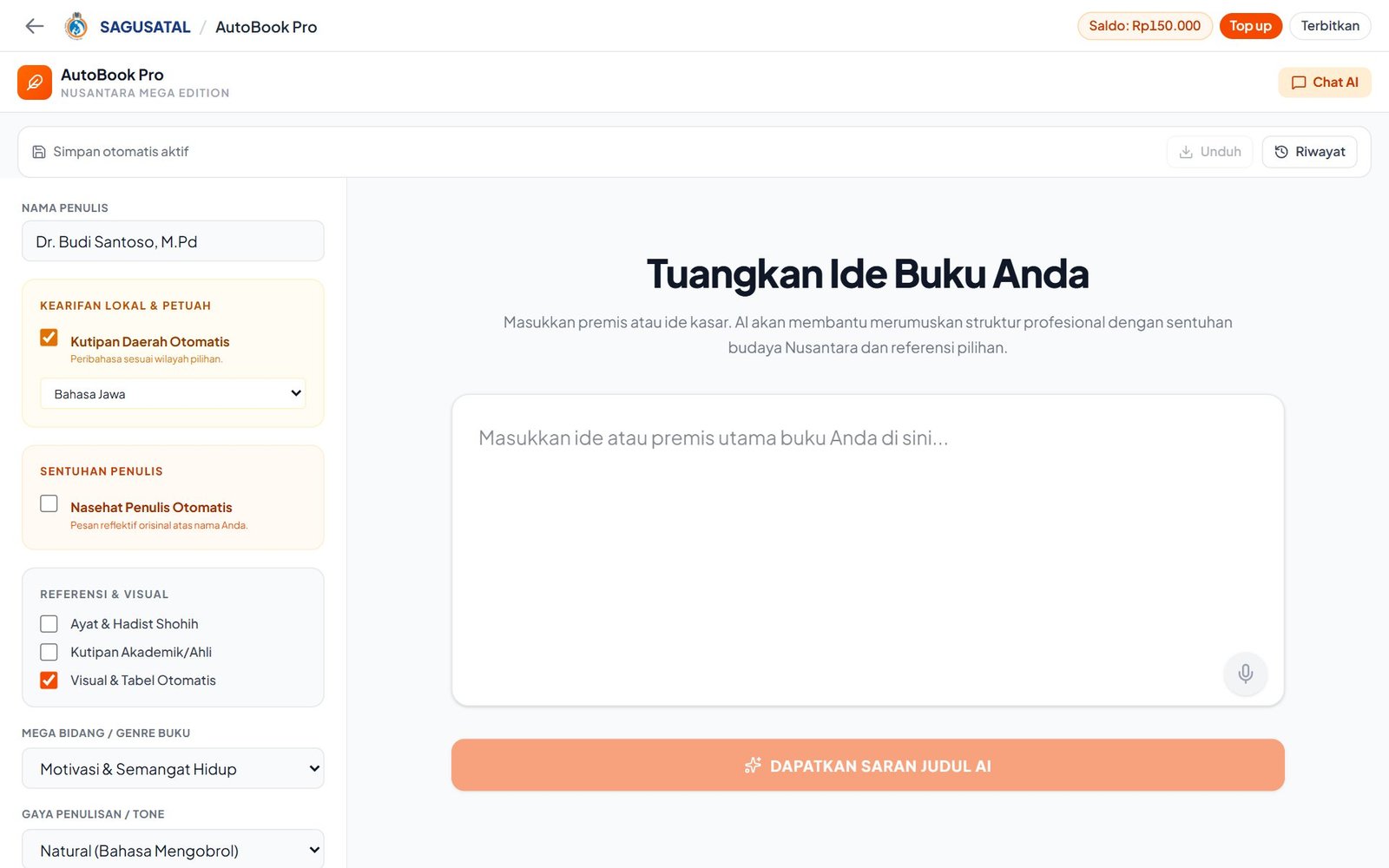
Task: Click the save icon beside Simpan otomatis aktif
Action: pos(39,152)
